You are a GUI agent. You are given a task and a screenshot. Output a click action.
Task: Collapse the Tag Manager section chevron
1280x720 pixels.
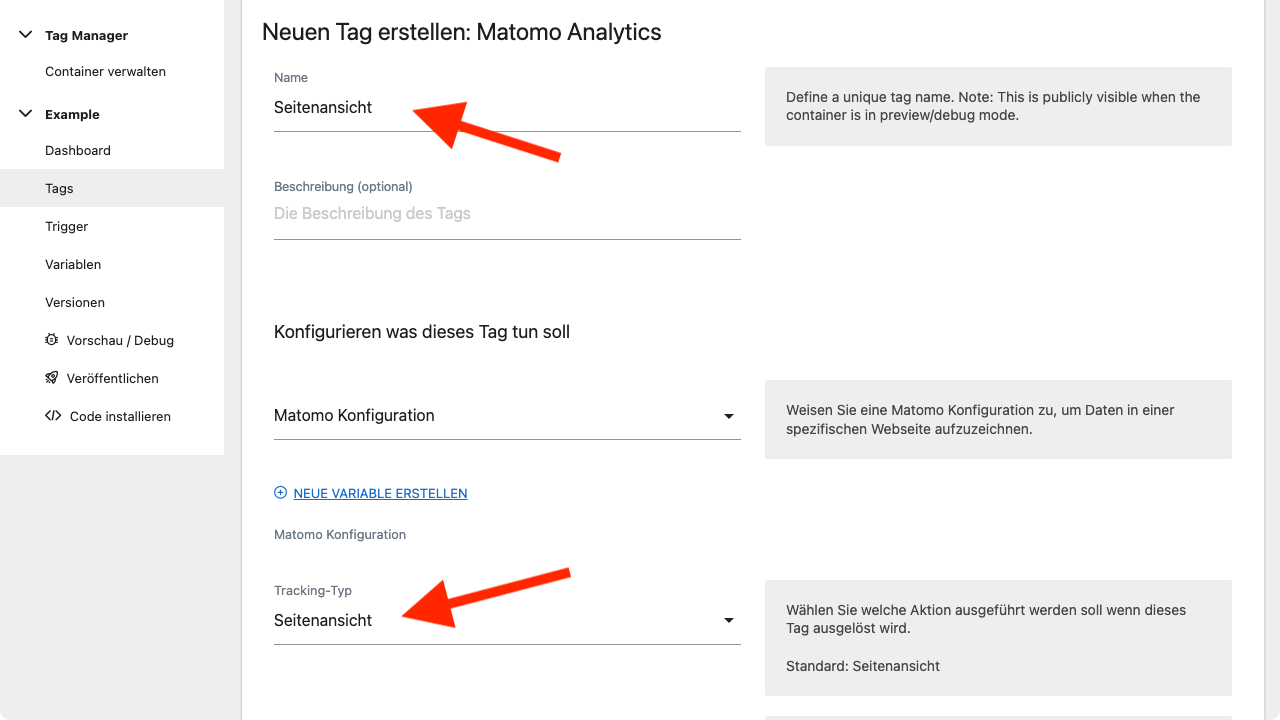point(26,35)
